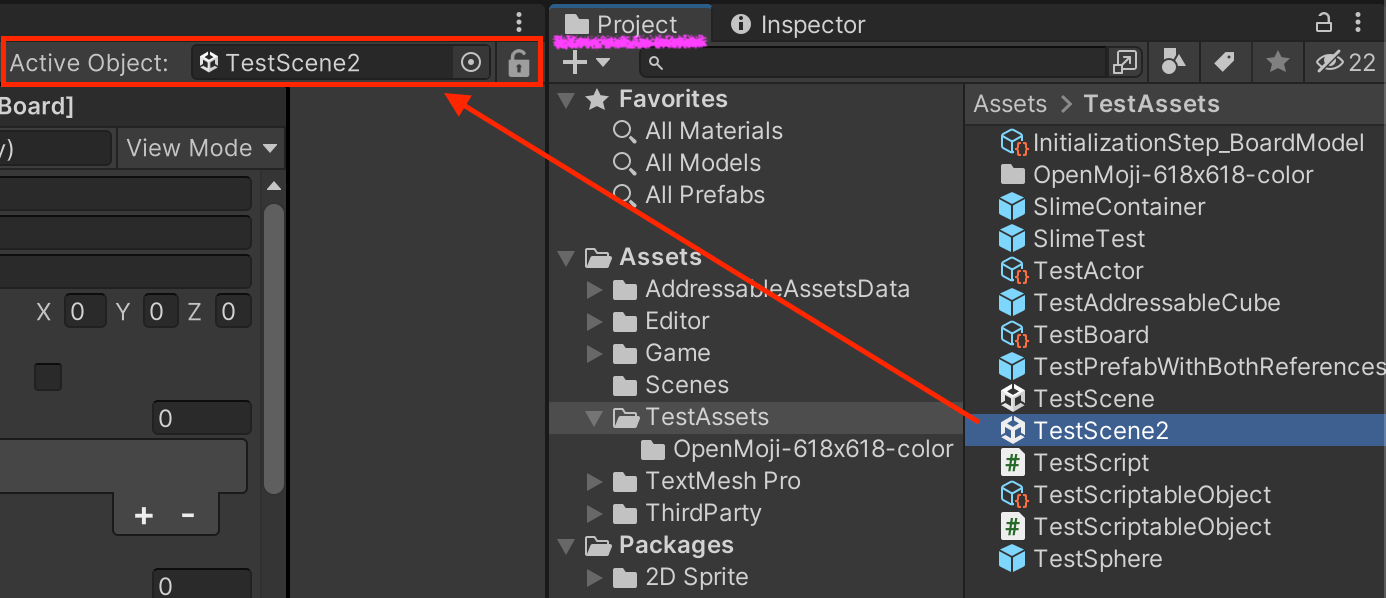
Task: Collapse the TestAssets folder arrow
Action: (594, 417)
